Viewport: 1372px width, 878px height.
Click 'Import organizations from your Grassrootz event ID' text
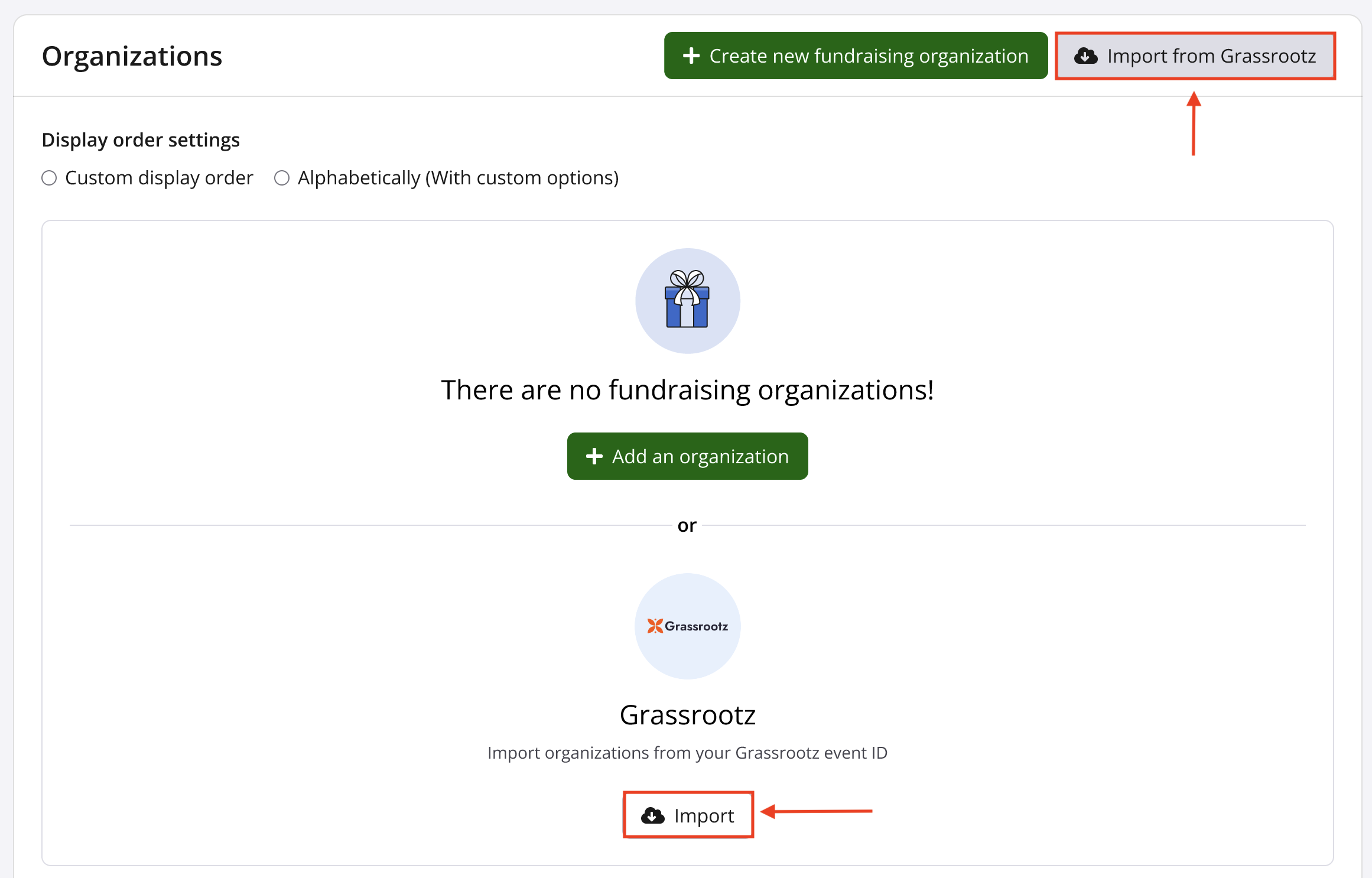pyautogui.click(x=687, y=753)
